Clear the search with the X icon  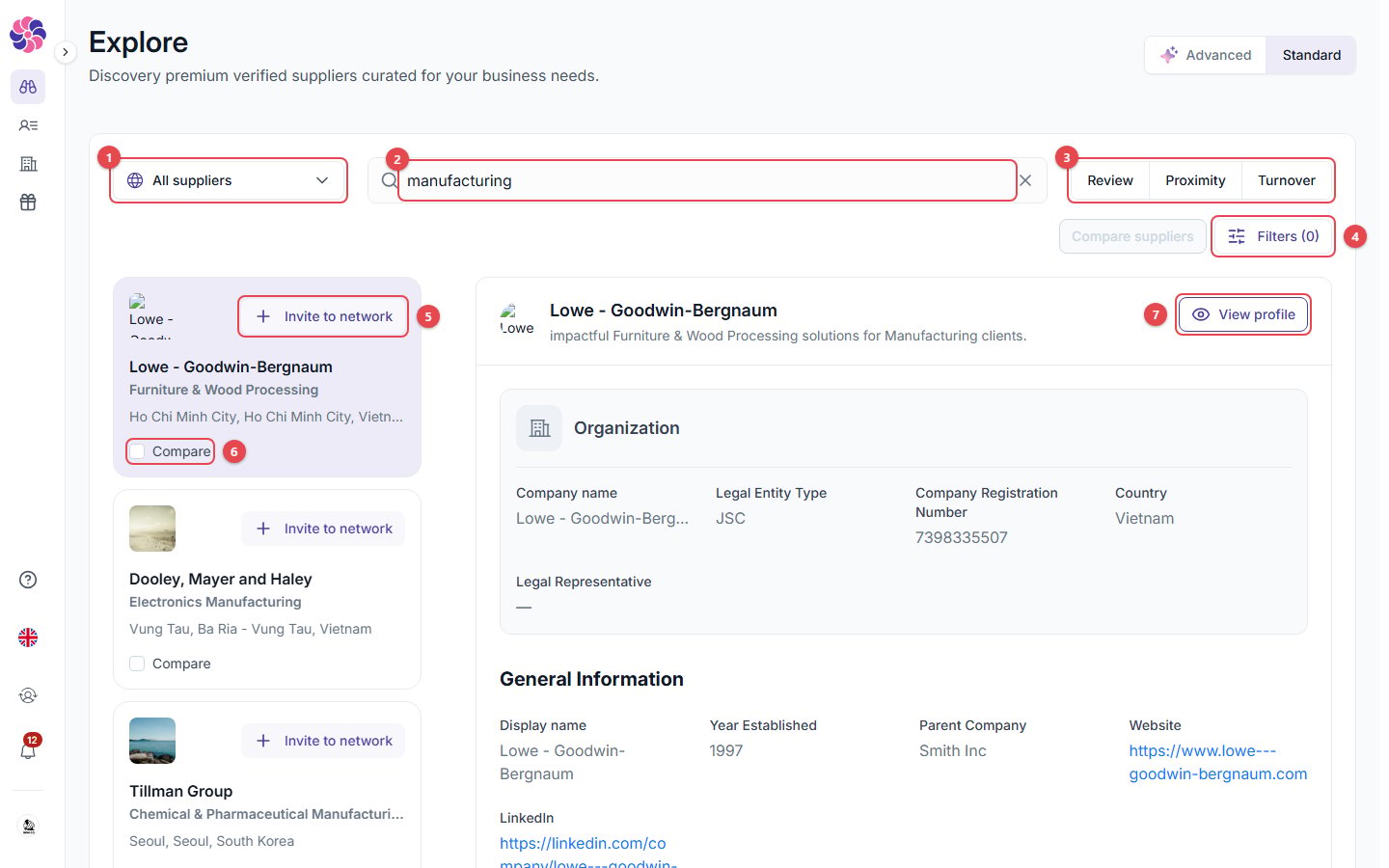(1025, 180)
